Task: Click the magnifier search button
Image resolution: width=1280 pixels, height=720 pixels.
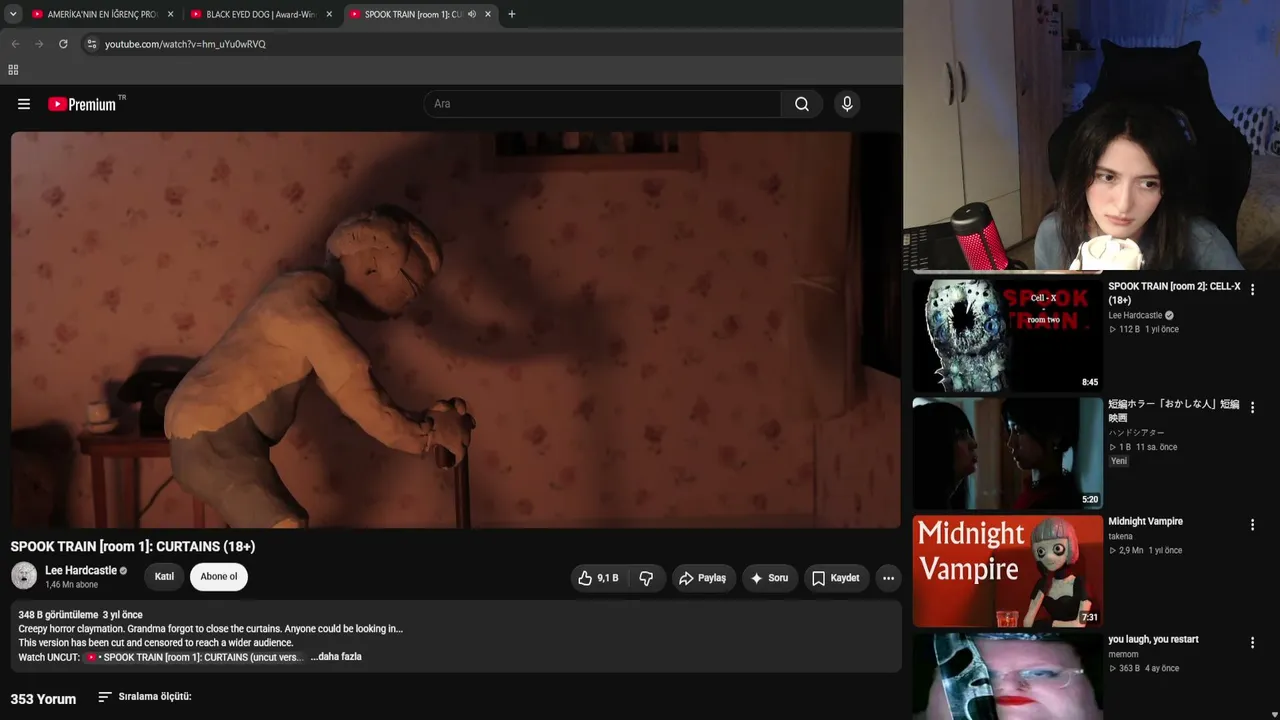Action: [x=802, y=104]
